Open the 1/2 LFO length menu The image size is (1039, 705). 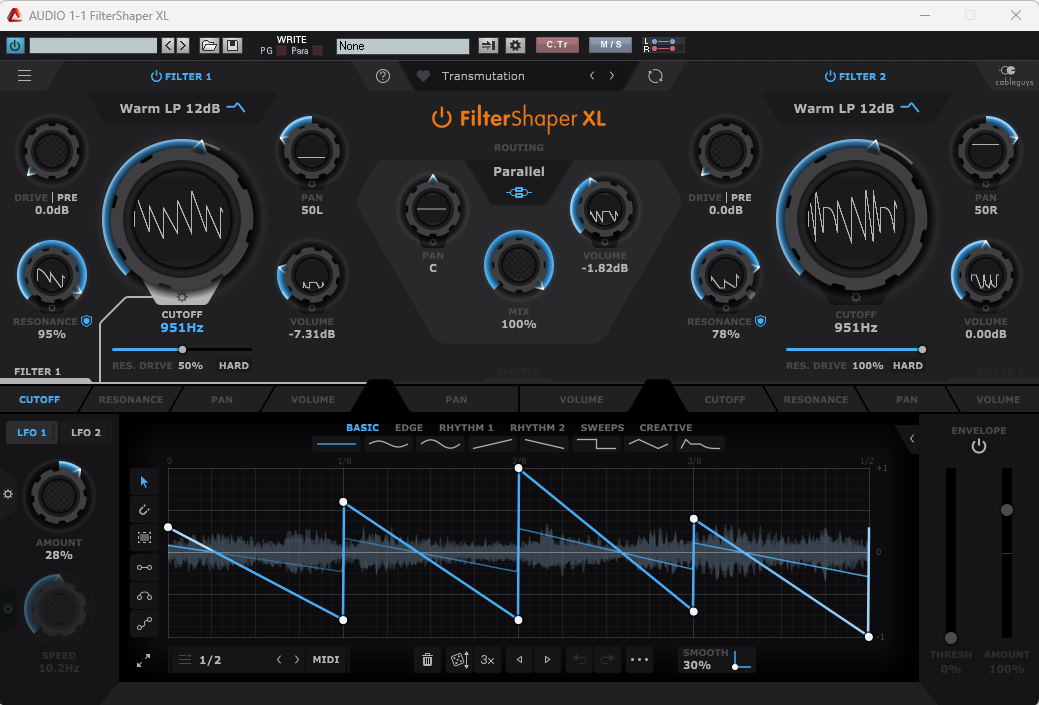(x=210, y=660)
